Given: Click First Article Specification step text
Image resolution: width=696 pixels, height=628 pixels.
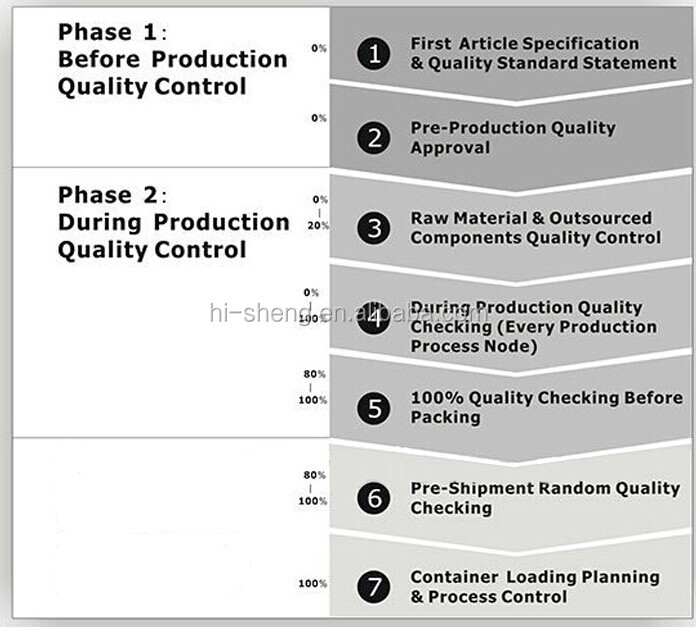Looking at the screenshot, I should (543, 53).
